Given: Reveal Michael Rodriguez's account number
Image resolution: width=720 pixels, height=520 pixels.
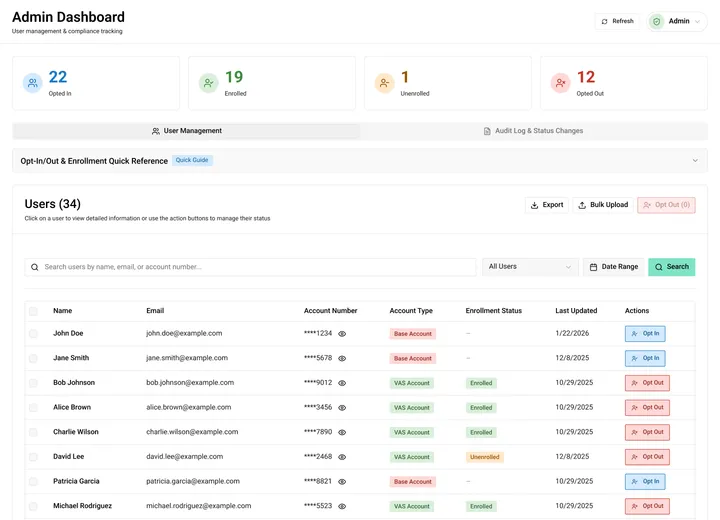Looking at the screenshot, I should tap(342, 506).
